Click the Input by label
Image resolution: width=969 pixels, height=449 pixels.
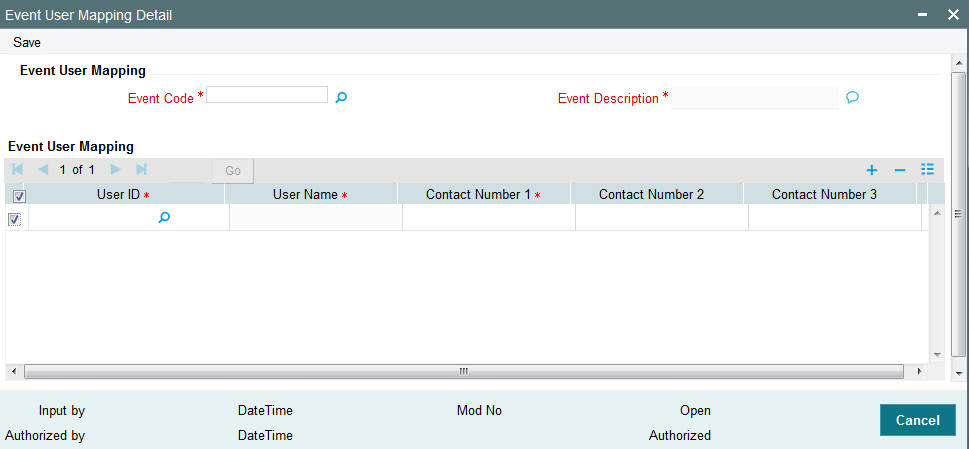coord(62,411)
